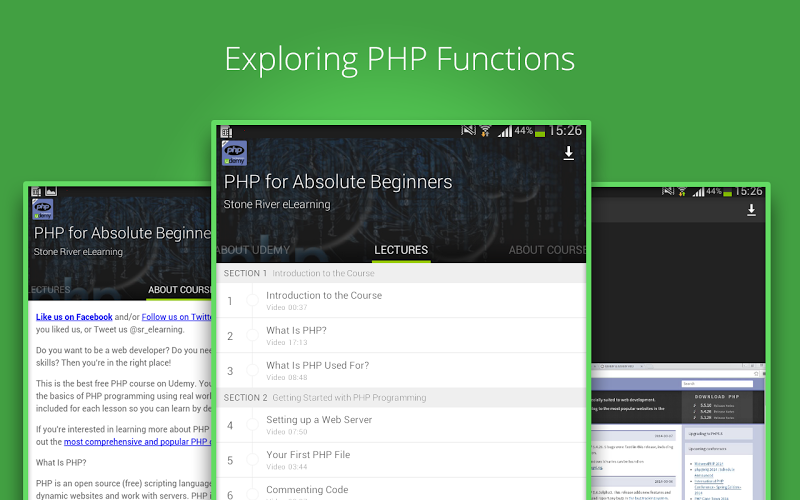Screen dimensions: 800x500
Task: Tap SECTION 1 Introduction to the Course header
Action: 401,273
